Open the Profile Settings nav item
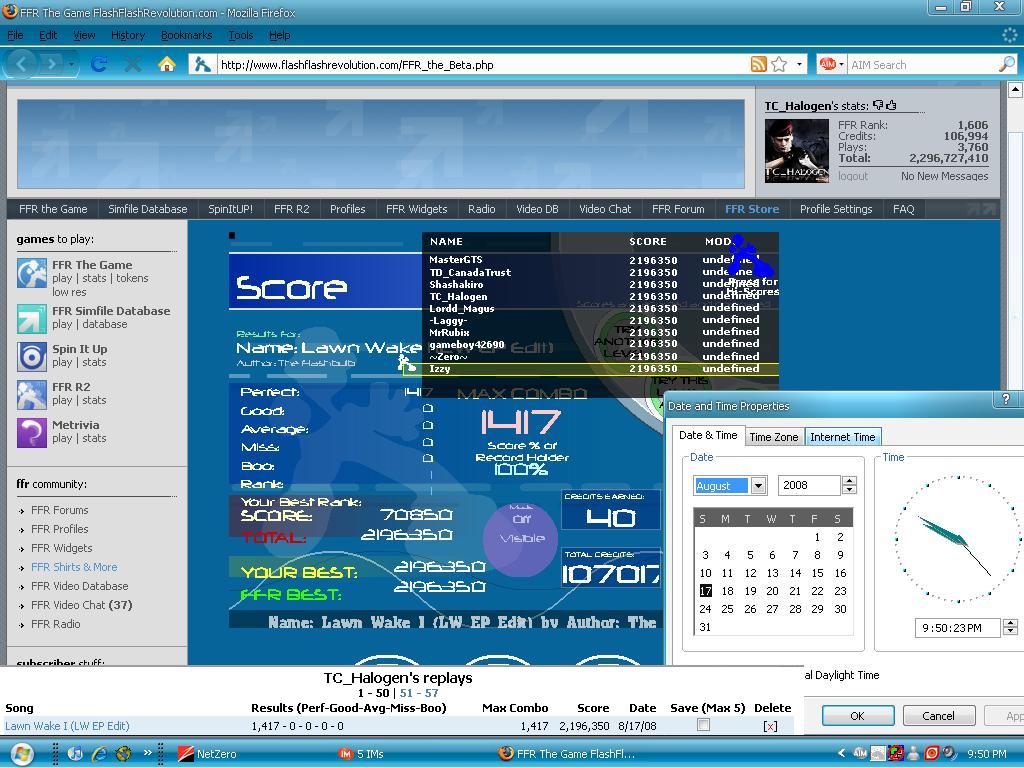The image size is (1024, 768). pos(836,209)
